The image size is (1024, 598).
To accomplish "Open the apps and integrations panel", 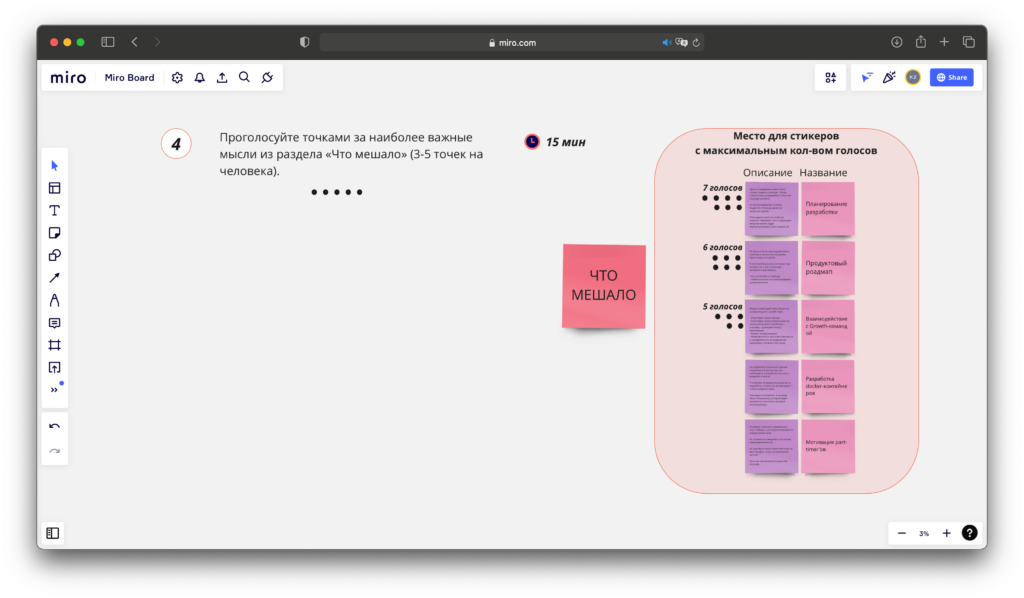I will (267, 77).
